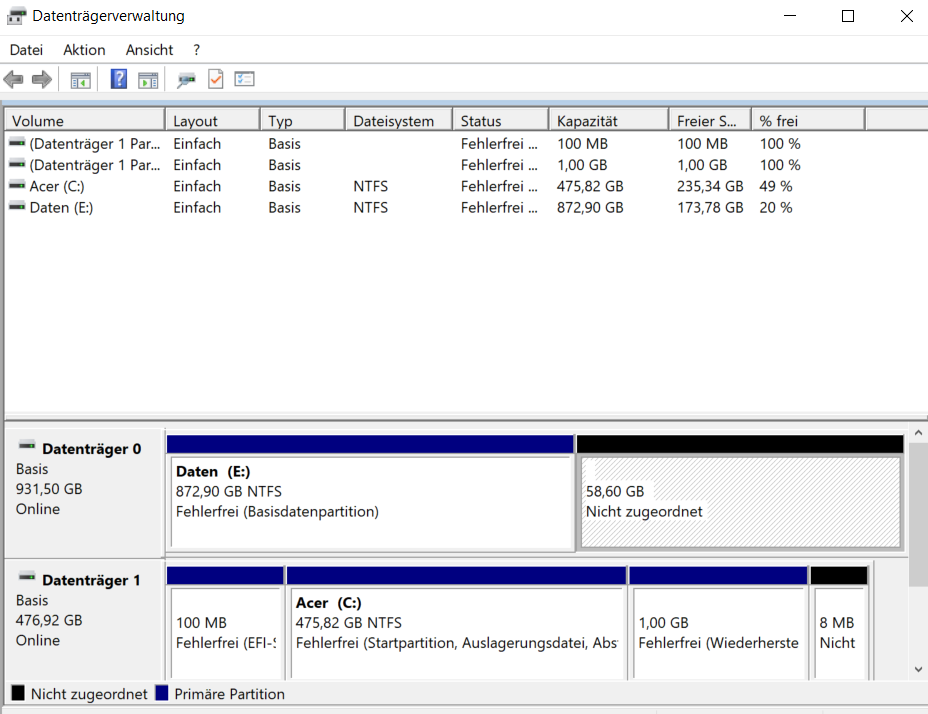
Task: Click the 872,90 GB capacity cell
Action: tap(590, 207)
